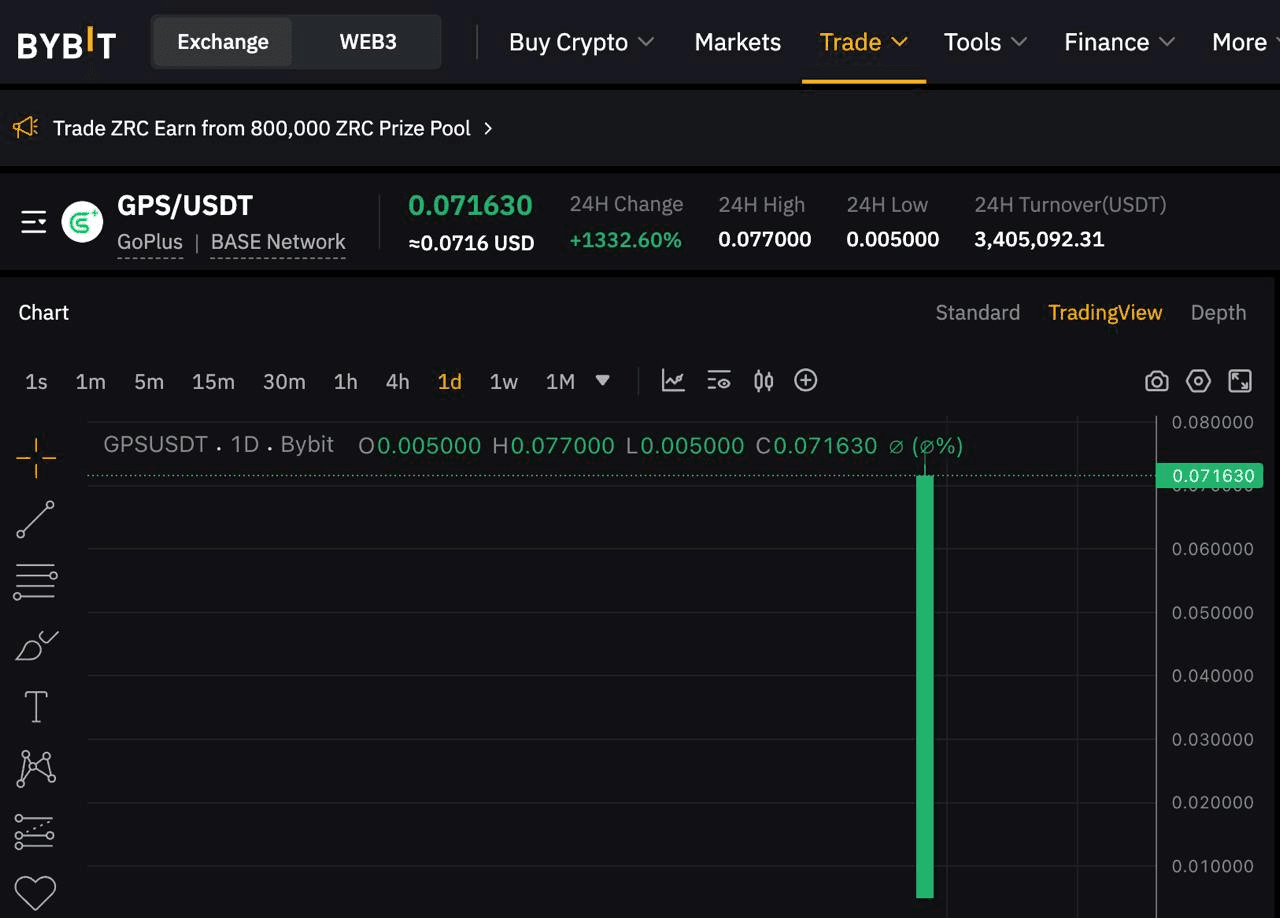Open the More menu
This screenshot has height=918, width=1280.
(1245, 42)
